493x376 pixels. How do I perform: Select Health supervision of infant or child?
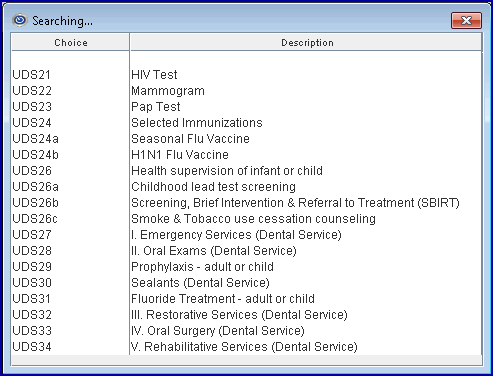tap(227, 171)
